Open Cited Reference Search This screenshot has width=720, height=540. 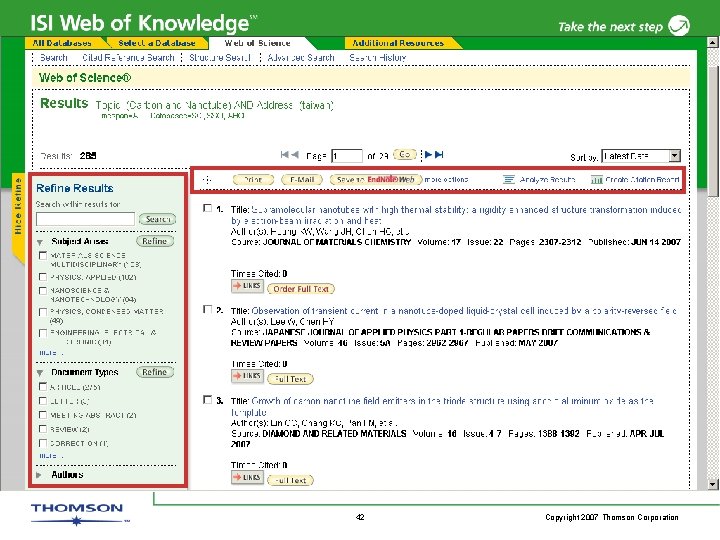click(128, 57)
